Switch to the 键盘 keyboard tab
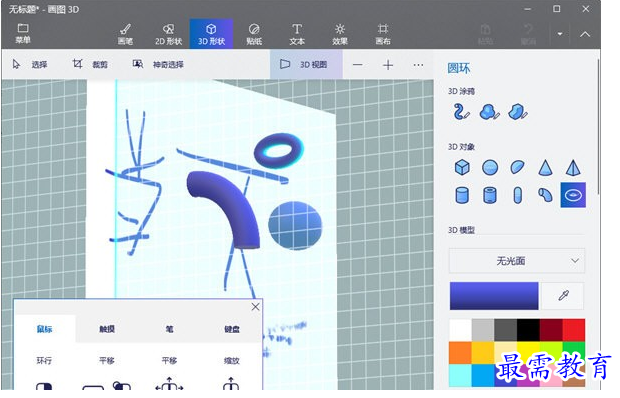Image resolution: width=620 pixels, height=398 pixels. click(x=232, y=329)
